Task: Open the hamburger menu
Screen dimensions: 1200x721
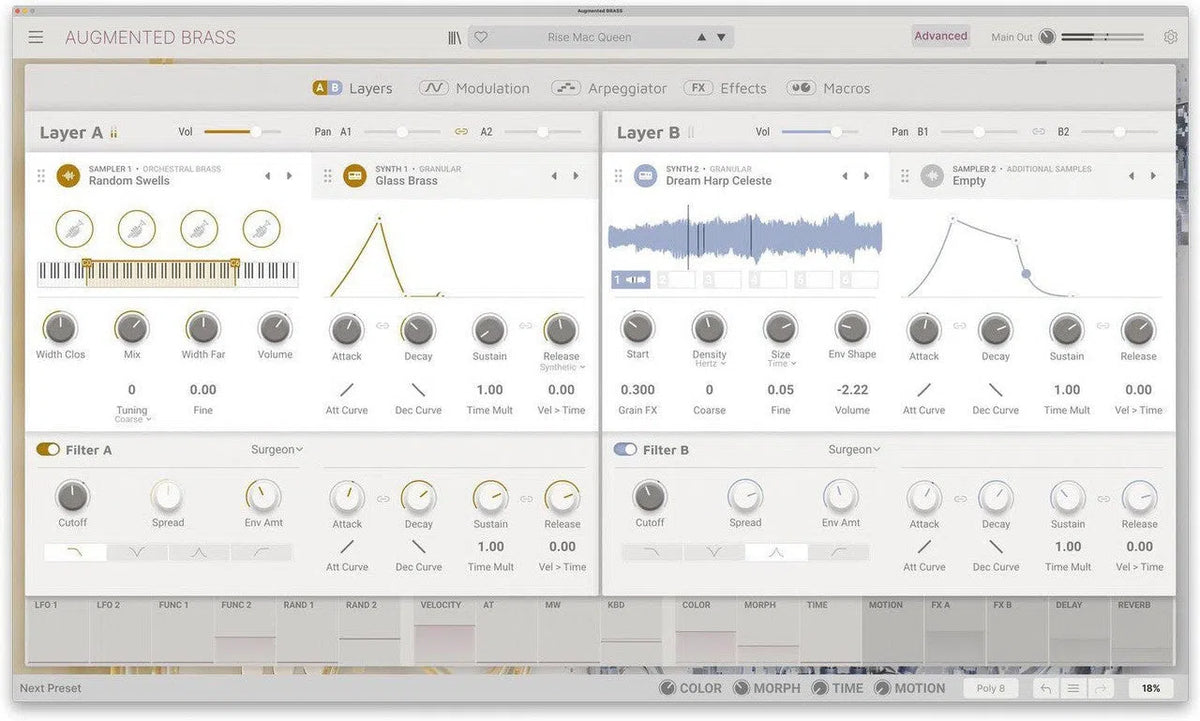Action: (35, 36)
